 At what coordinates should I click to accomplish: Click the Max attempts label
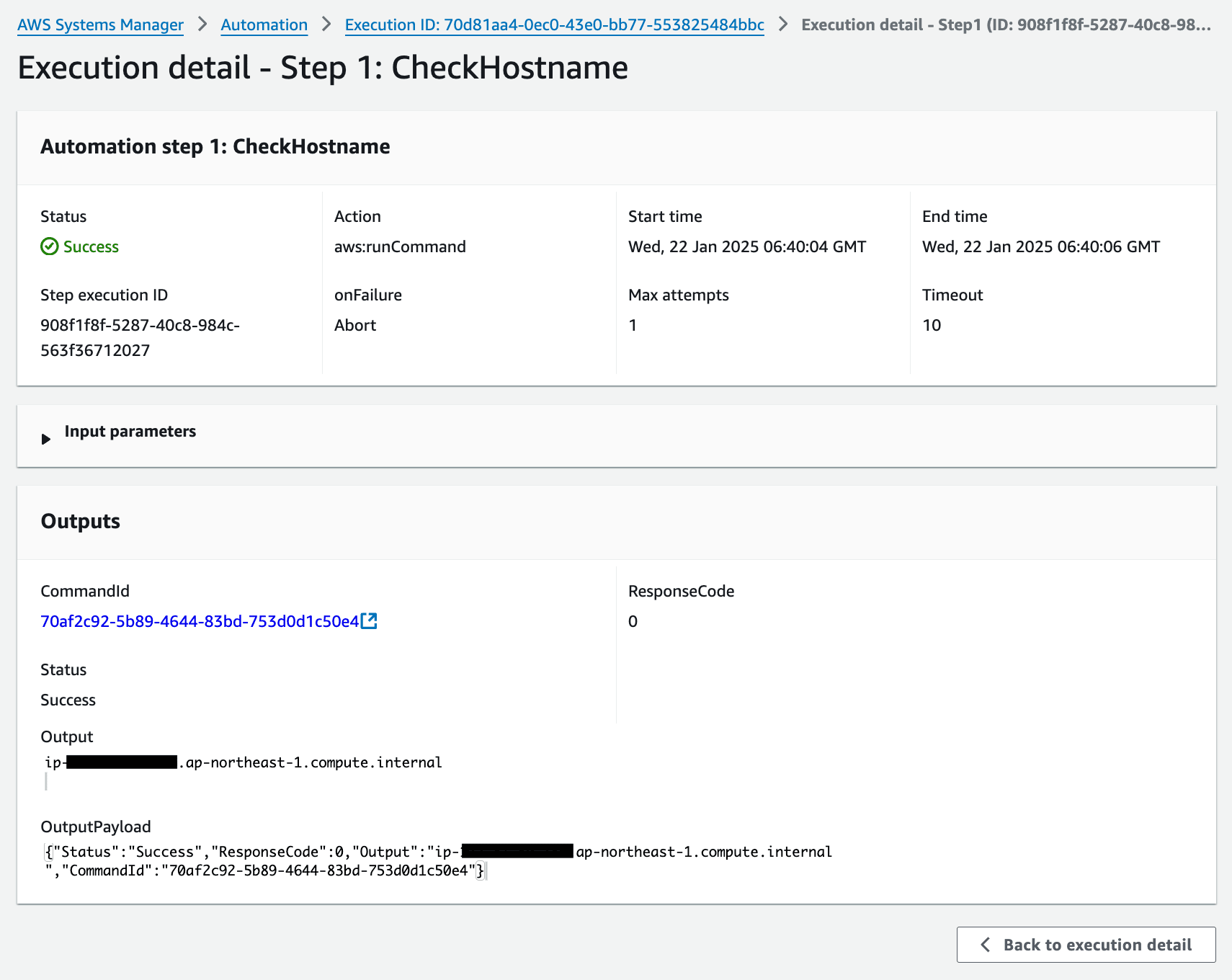click(679, 295)
